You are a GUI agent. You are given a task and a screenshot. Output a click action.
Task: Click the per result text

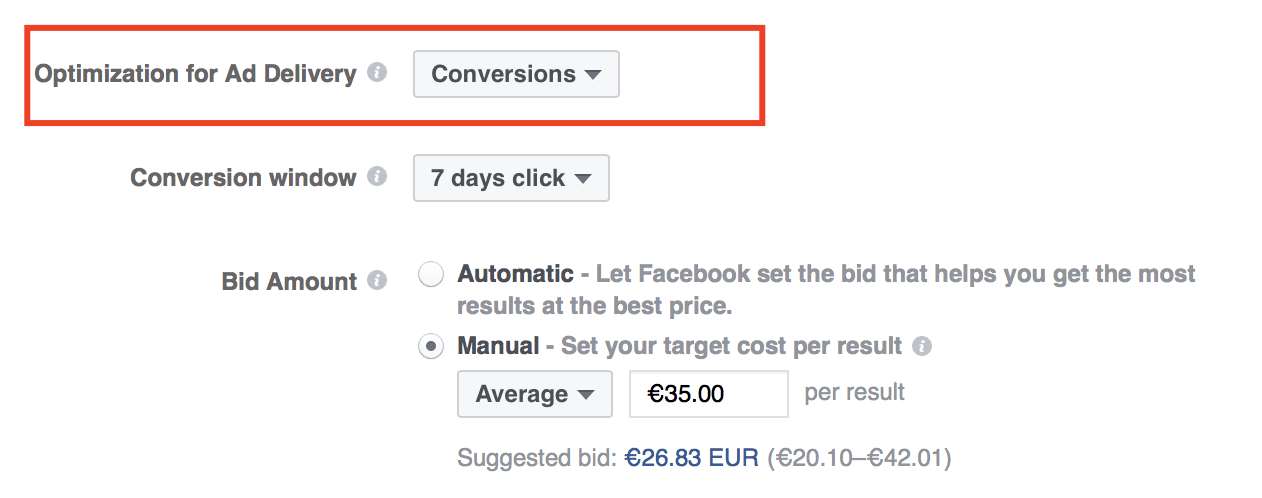click(x=854, y=392)
